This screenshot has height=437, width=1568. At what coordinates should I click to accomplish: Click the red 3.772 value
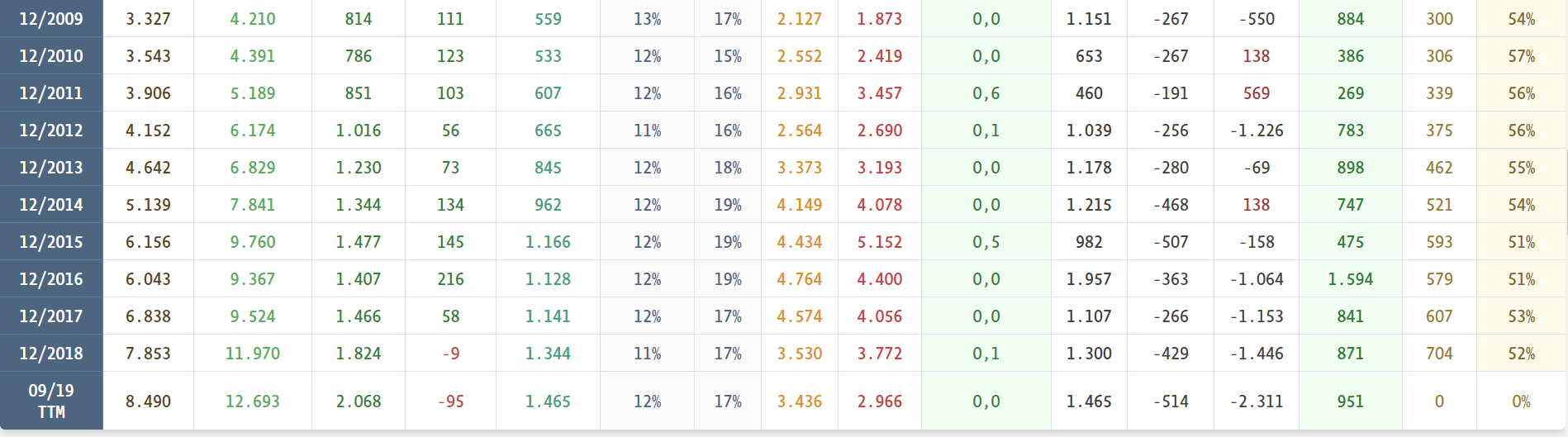pos(880,354)
